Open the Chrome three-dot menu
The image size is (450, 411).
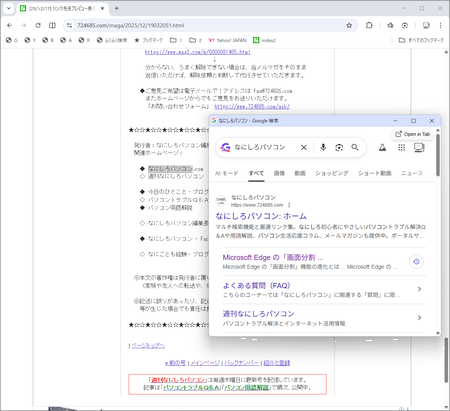(440, 25)
